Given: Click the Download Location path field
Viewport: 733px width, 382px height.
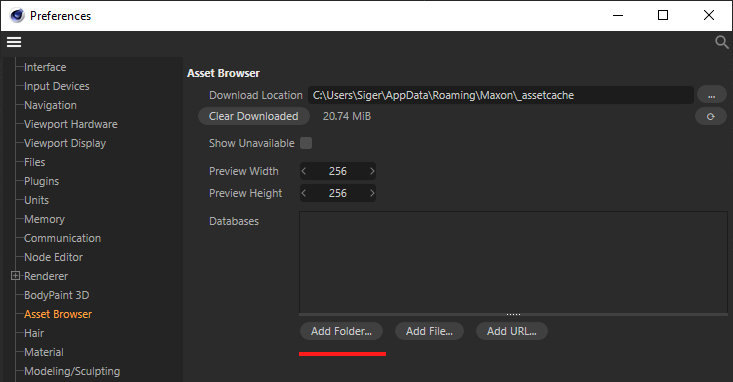Looking at the screenshot, I should [501, 95].
